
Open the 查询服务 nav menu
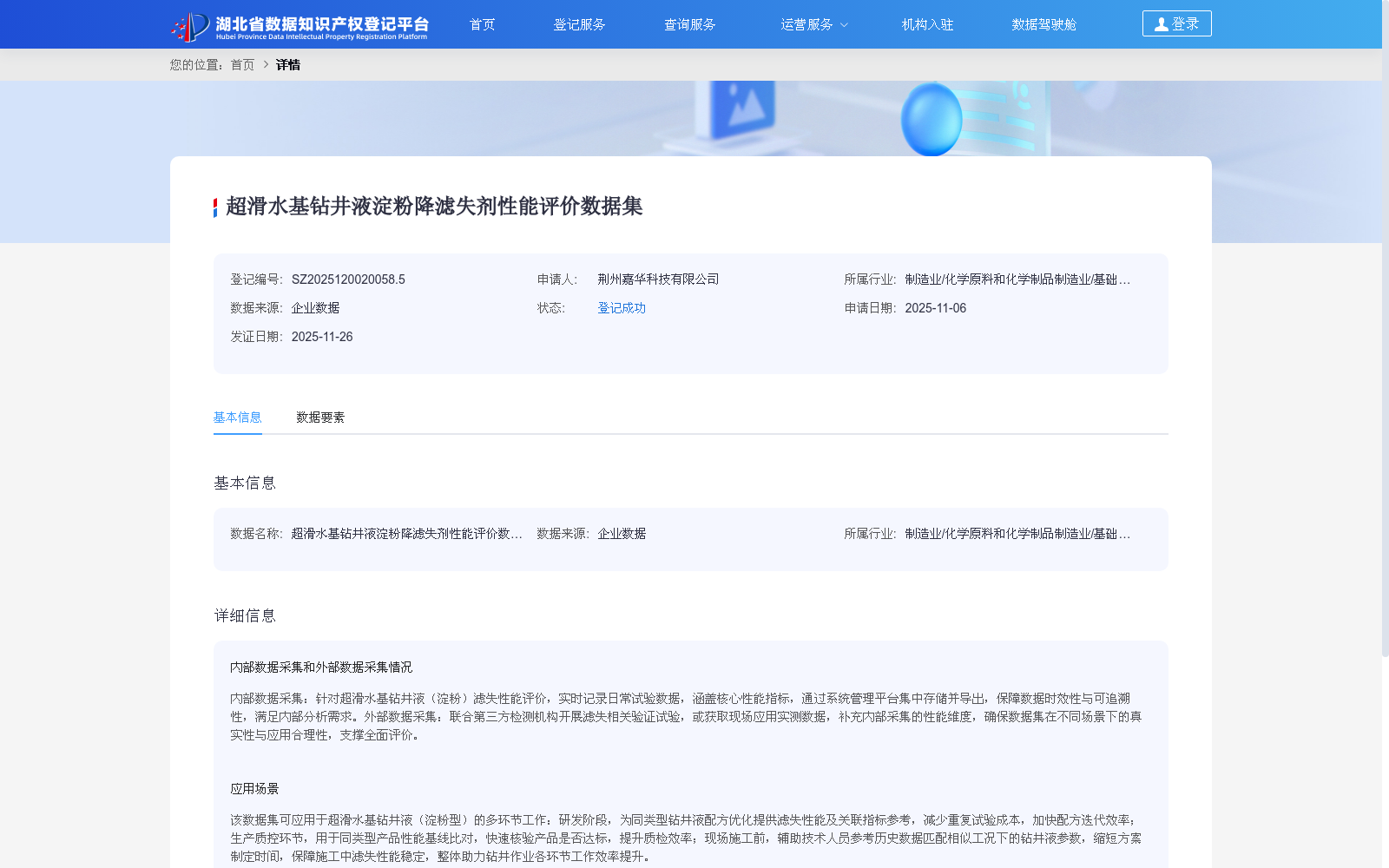click(689, 24)
